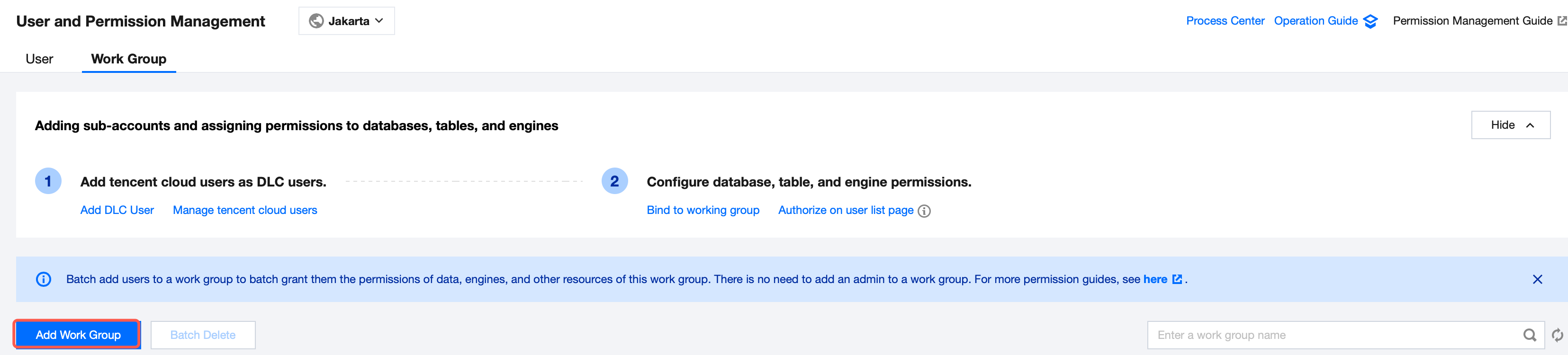The height and width of the screenshot is (355, 1568).
Task: Refresh the work group list
Action: coord(1557,335)
